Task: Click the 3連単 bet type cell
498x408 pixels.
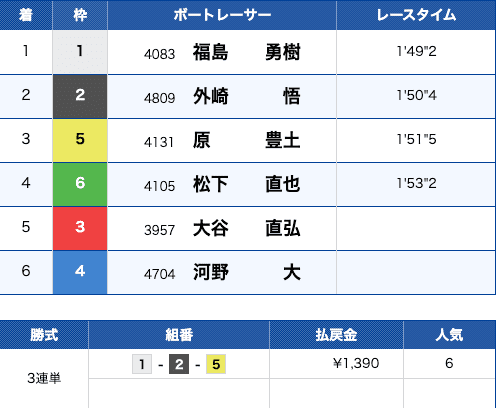Action: click(x=44, y=378)
